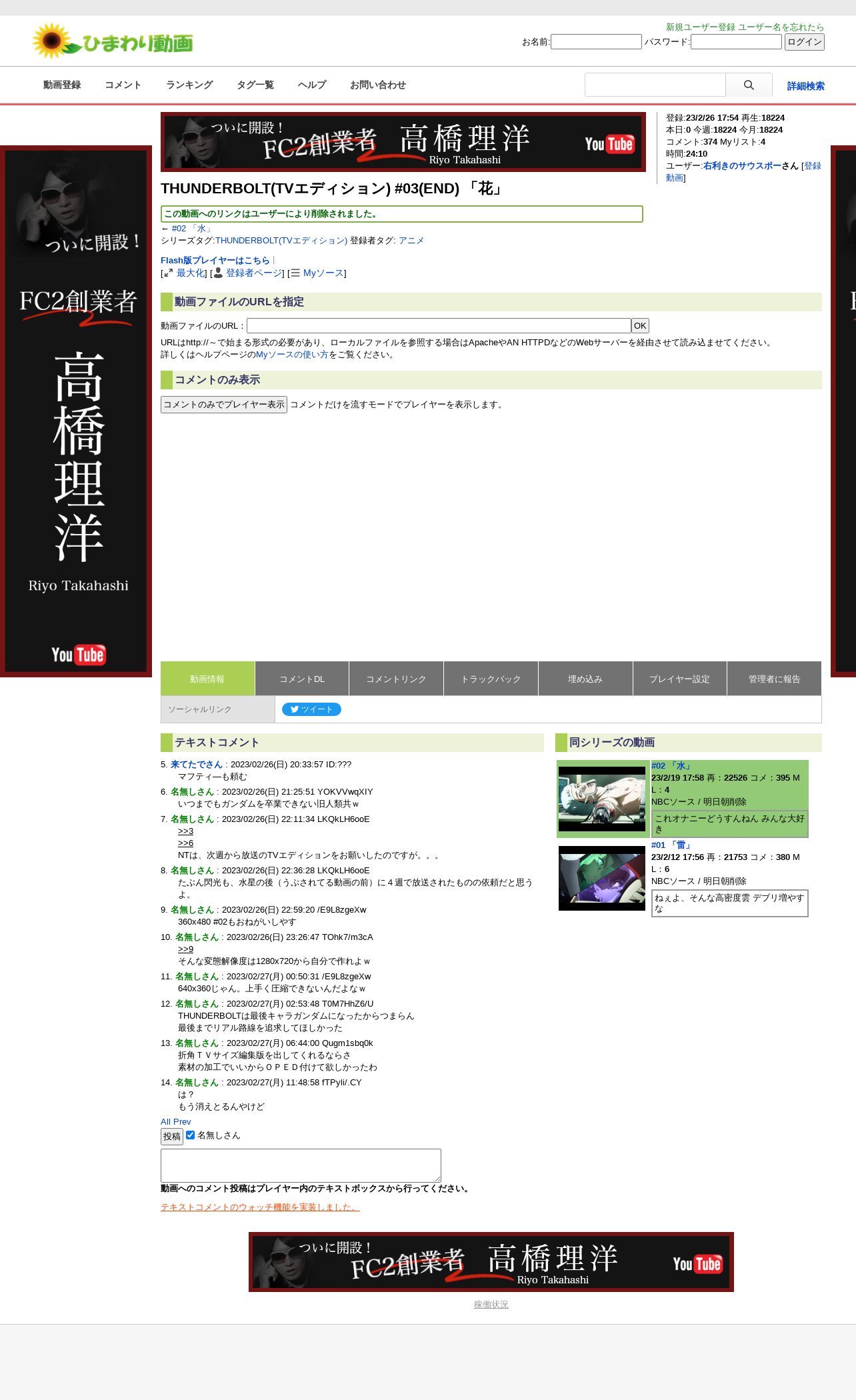Open the 動画登録 menu item
Screen dimensions: 856x1400
coord(62,85)
